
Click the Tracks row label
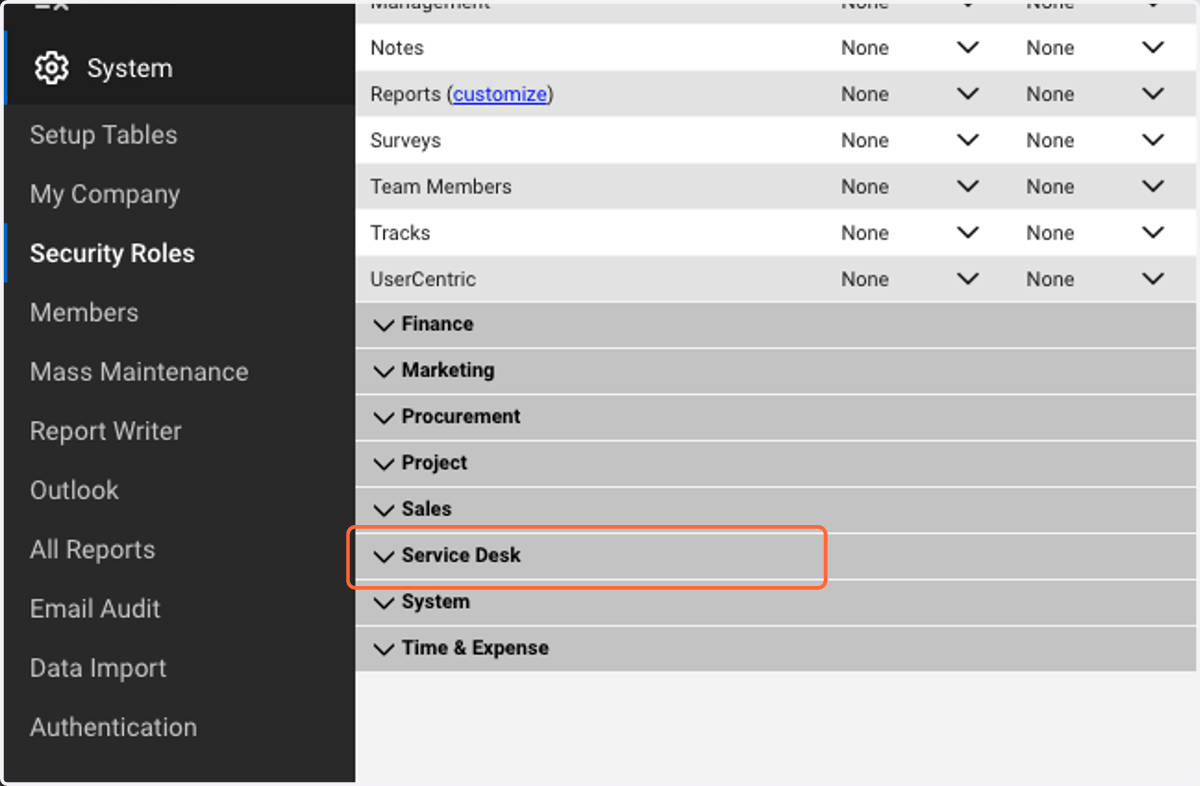[x=400, y=232]
